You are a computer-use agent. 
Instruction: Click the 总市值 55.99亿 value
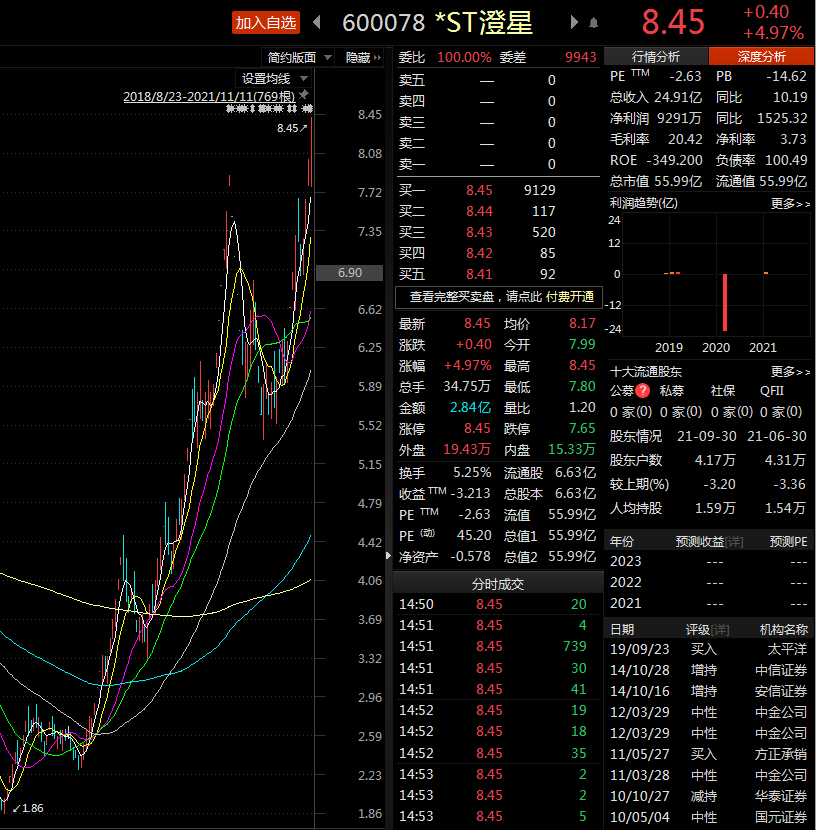679,182
